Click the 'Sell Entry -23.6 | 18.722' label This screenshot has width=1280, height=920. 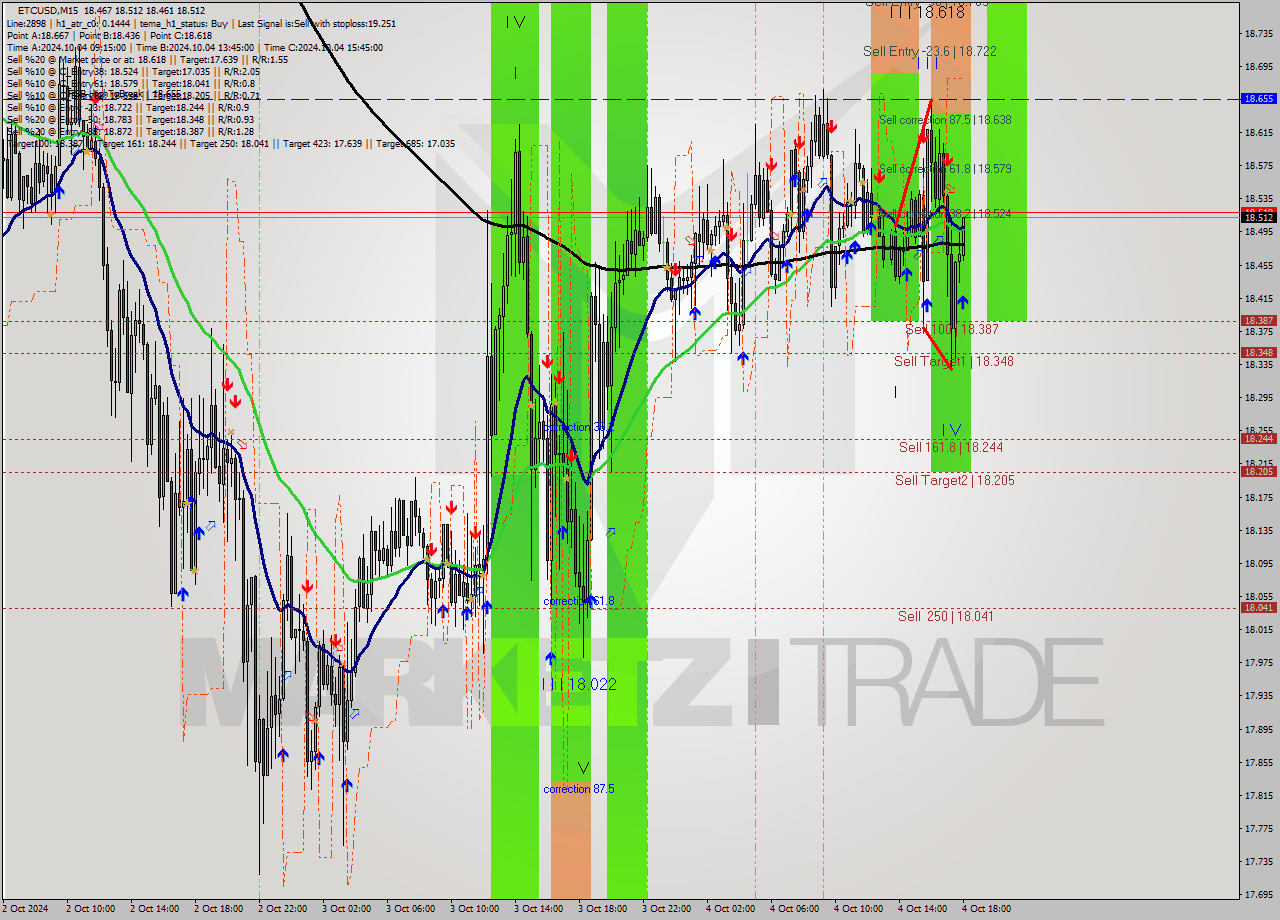click(929, 51)
